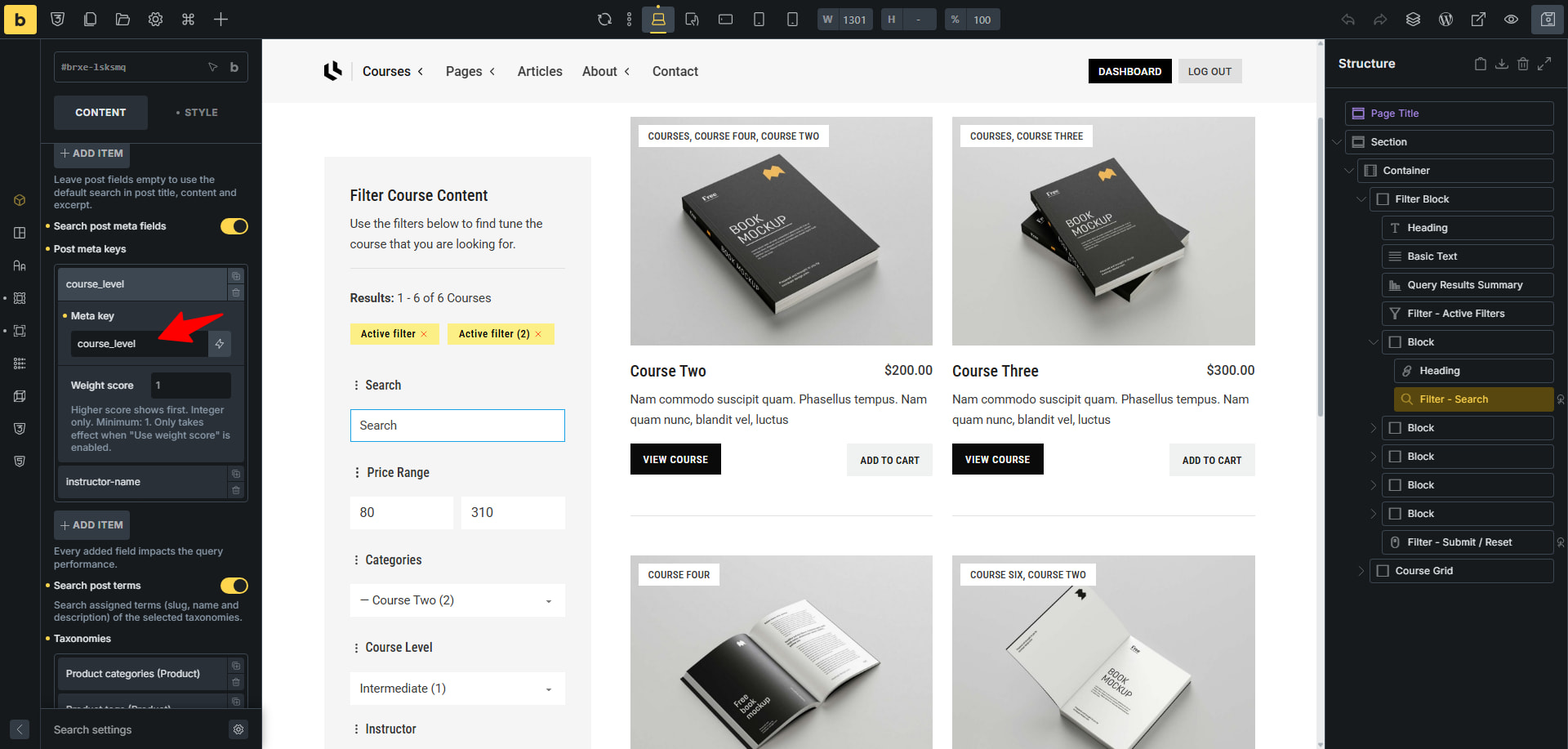This screenshot has height=749, width=1568.
Task: Click the DASHBOARD button
Action: 1129,72
